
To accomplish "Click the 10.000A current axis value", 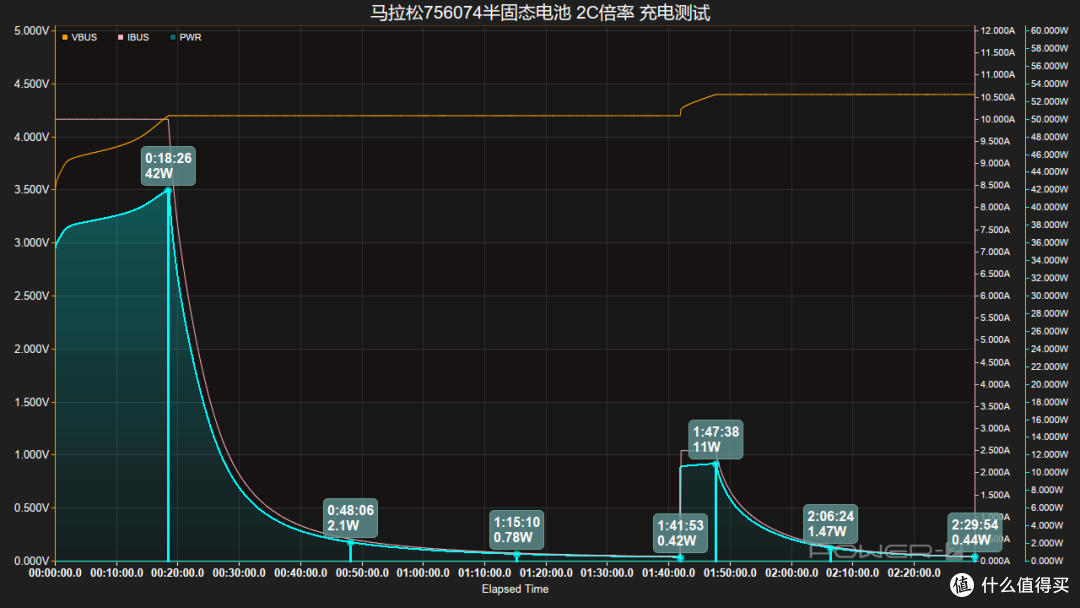I will [997, 119].
